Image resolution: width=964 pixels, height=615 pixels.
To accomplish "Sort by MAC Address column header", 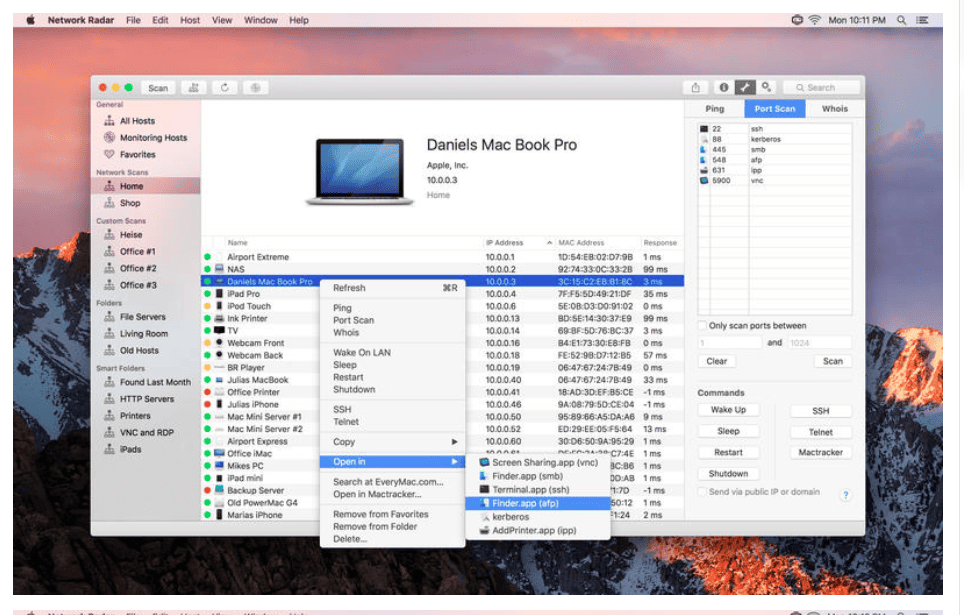I will (x=596, y=243).
